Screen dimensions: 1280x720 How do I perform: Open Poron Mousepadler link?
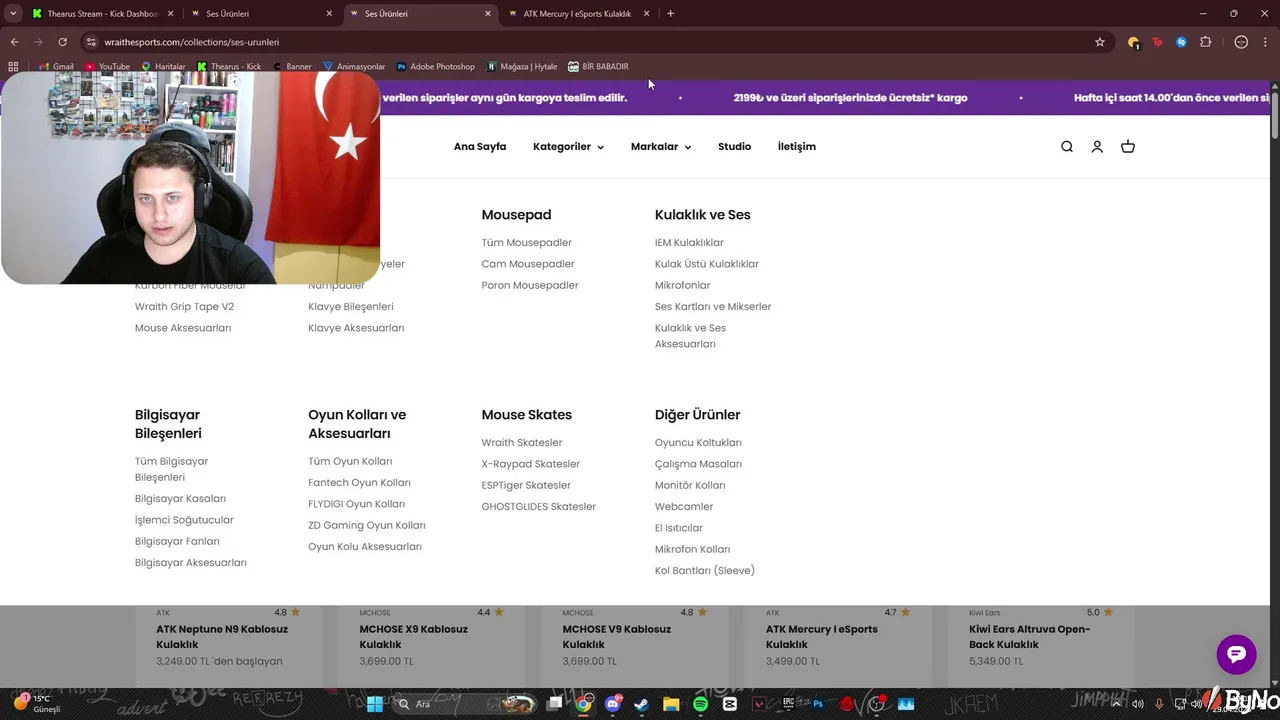tap(530, 285)
